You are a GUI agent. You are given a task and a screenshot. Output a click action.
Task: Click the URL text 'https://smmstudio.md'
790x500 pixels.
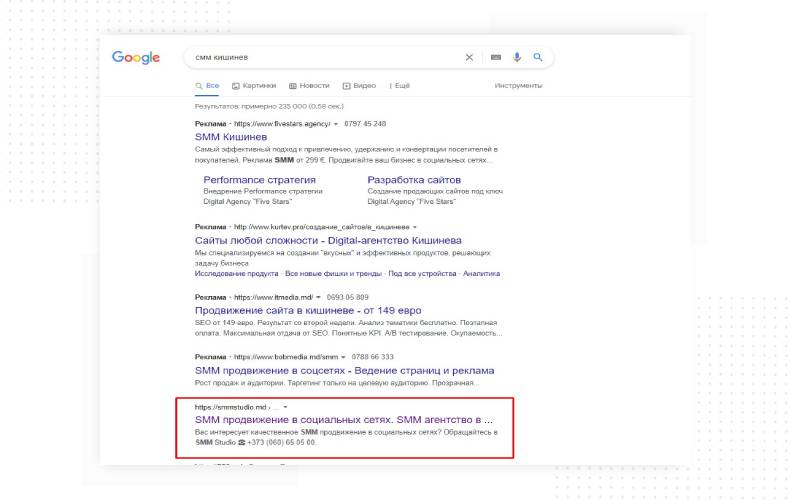(230, 407)
